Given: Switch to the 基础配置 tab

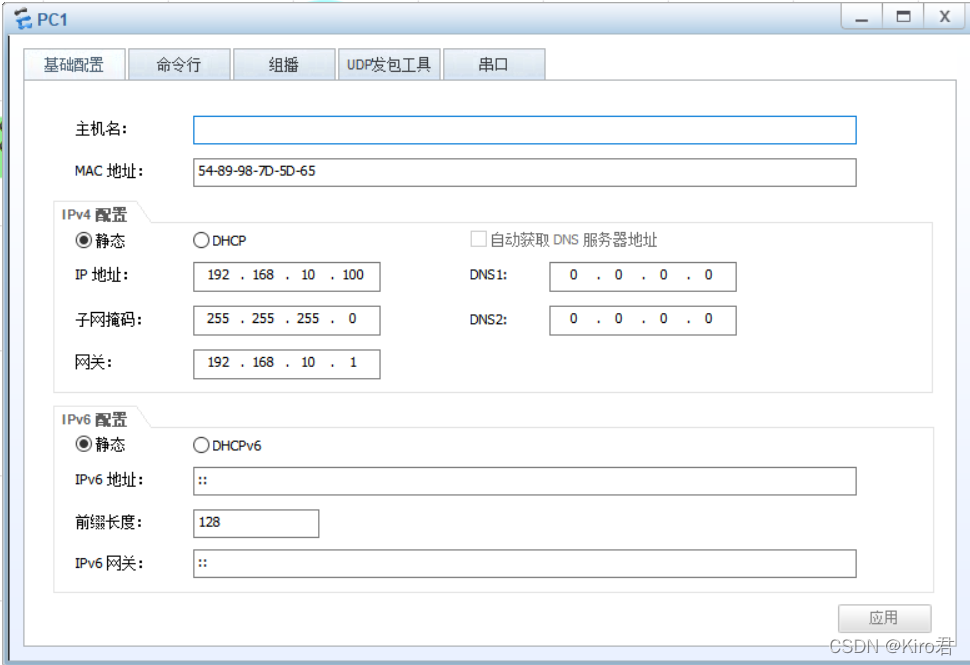Looking at the screenshot, I should click(x=74, y=64).
